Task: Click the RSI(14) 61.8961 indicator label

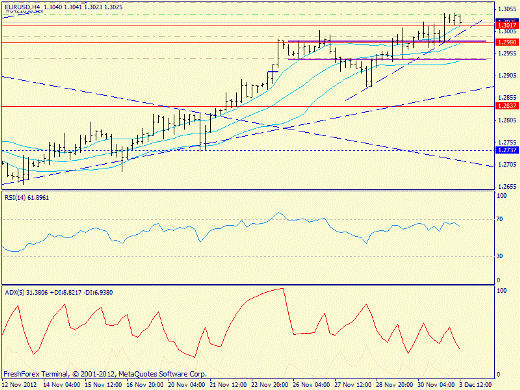Action: (x=27, y=198)
